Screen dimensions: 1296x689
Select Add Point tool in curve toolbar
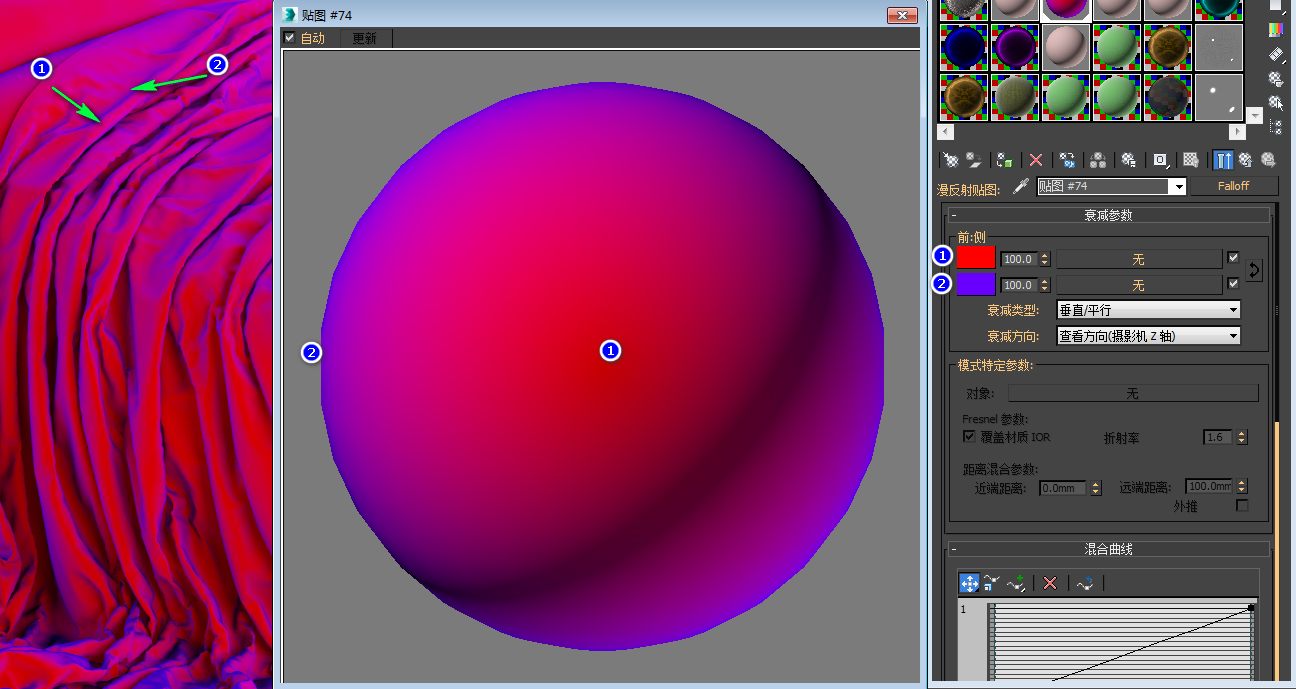tap(1016, 583)
